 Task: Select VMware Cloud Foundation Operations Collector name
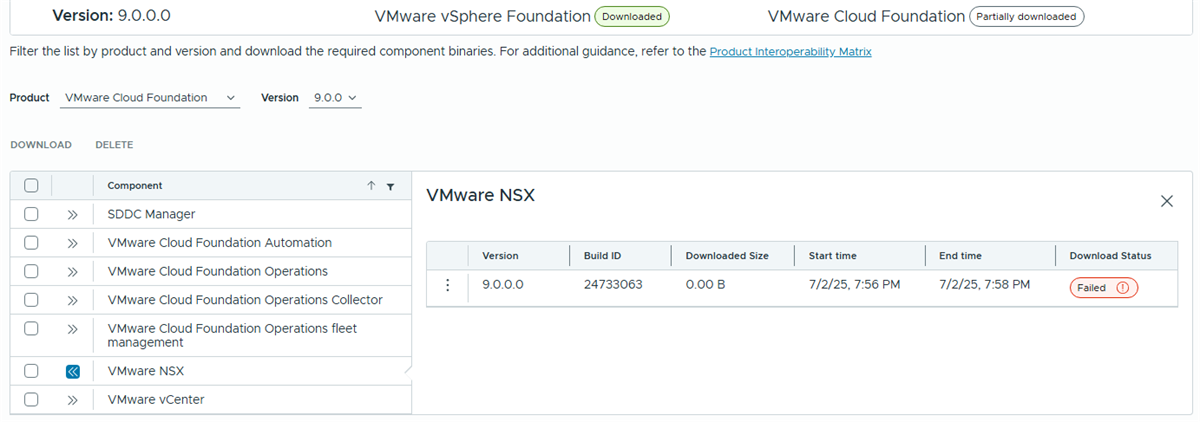click(244, 300)
